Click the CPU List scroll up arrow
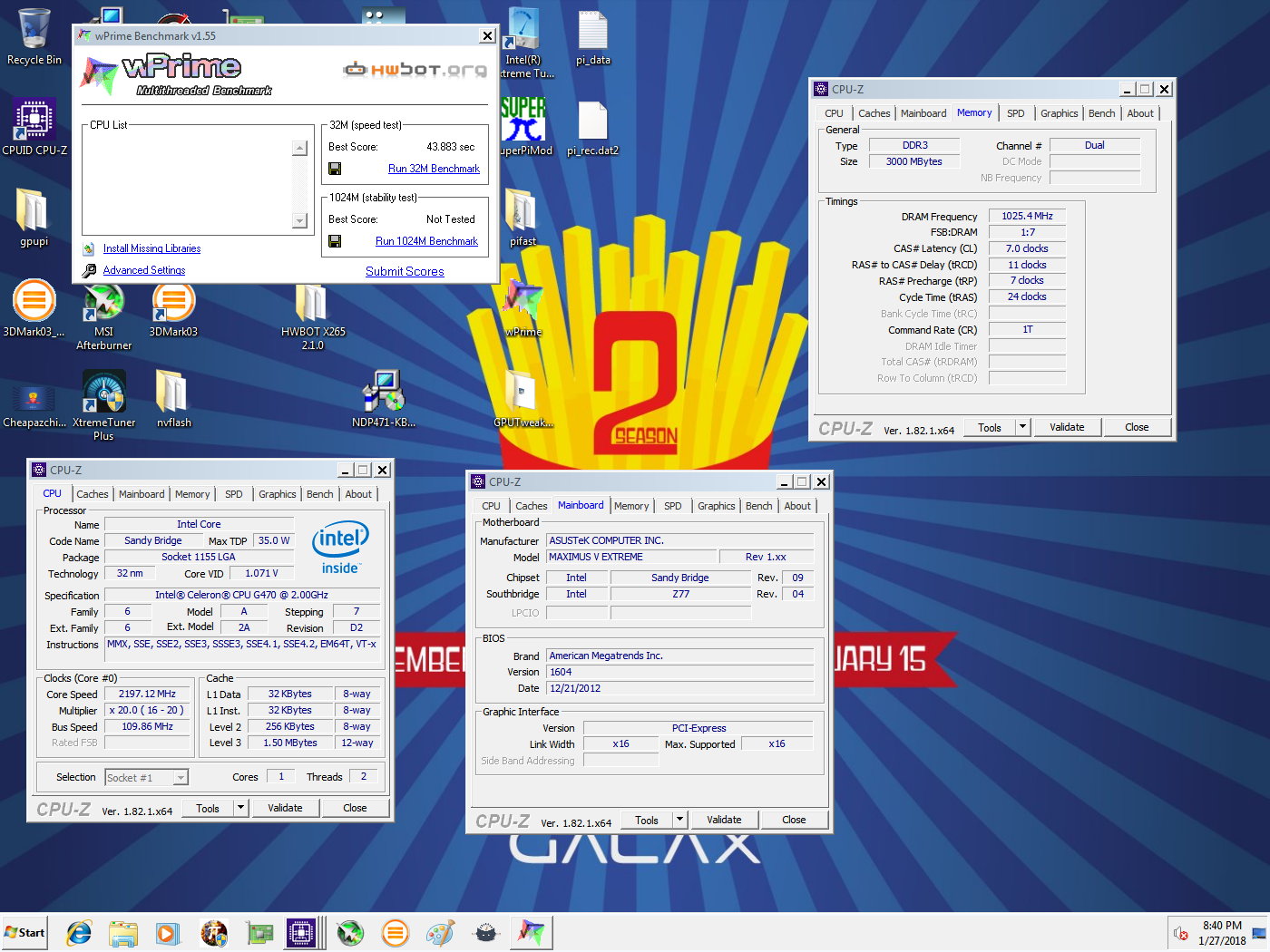 (299, 148)
